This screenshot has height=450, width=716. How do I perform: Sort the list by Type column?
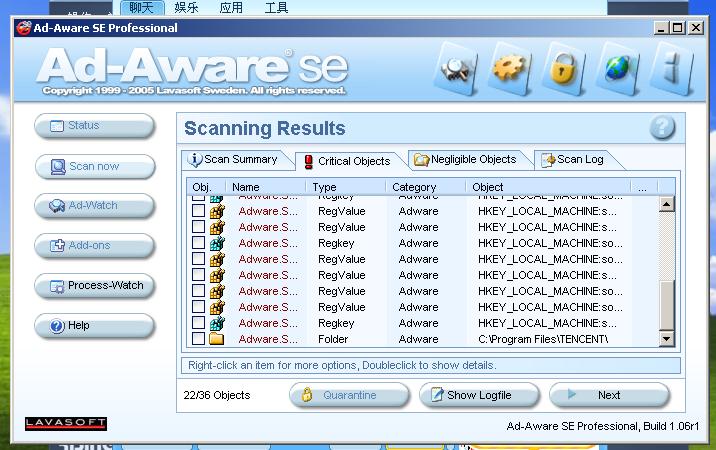pyautogui.click(x=346, y=187)
